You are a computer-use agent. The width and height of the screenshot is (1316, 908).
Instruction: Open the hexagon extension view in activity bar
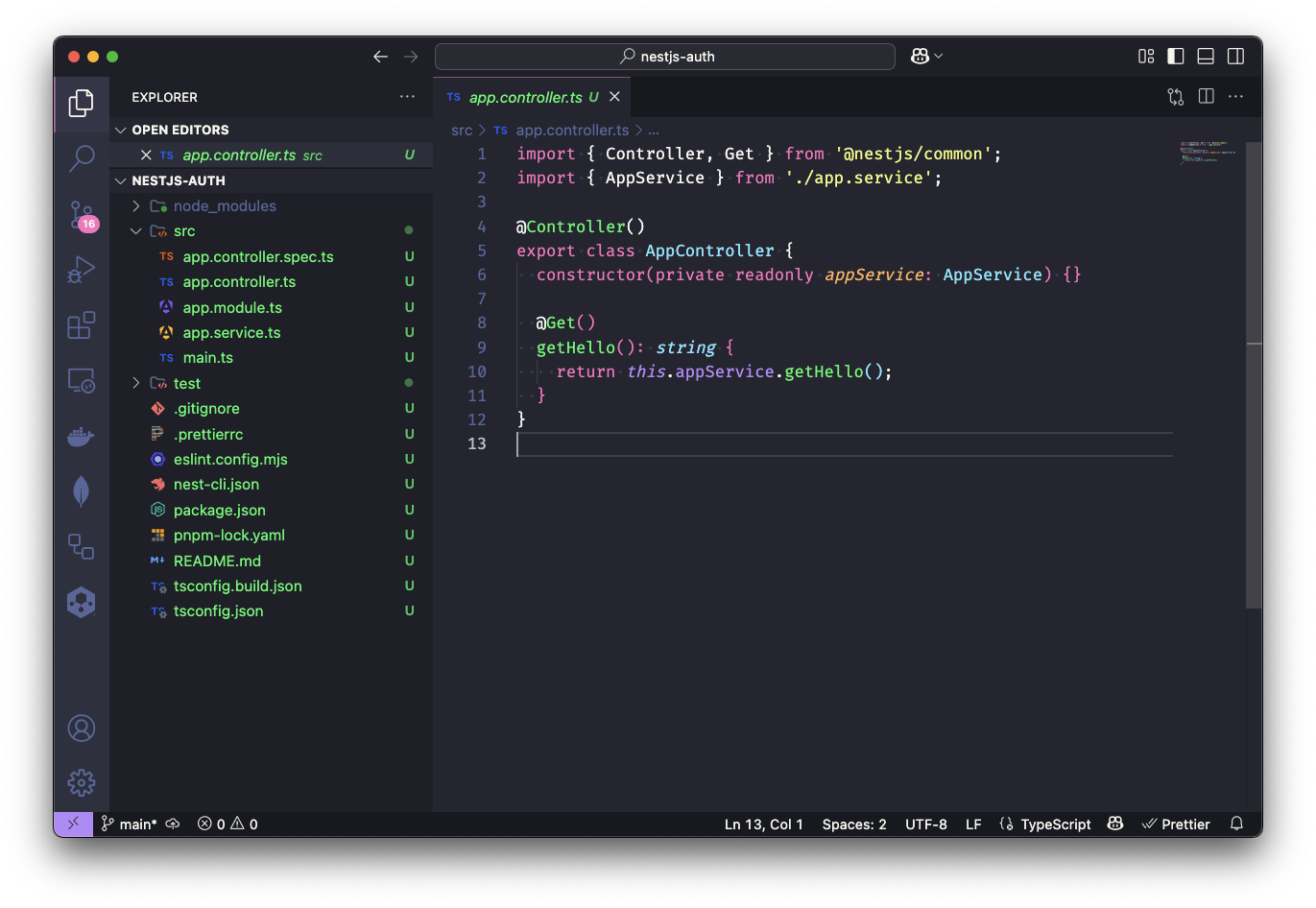[82, 603]
